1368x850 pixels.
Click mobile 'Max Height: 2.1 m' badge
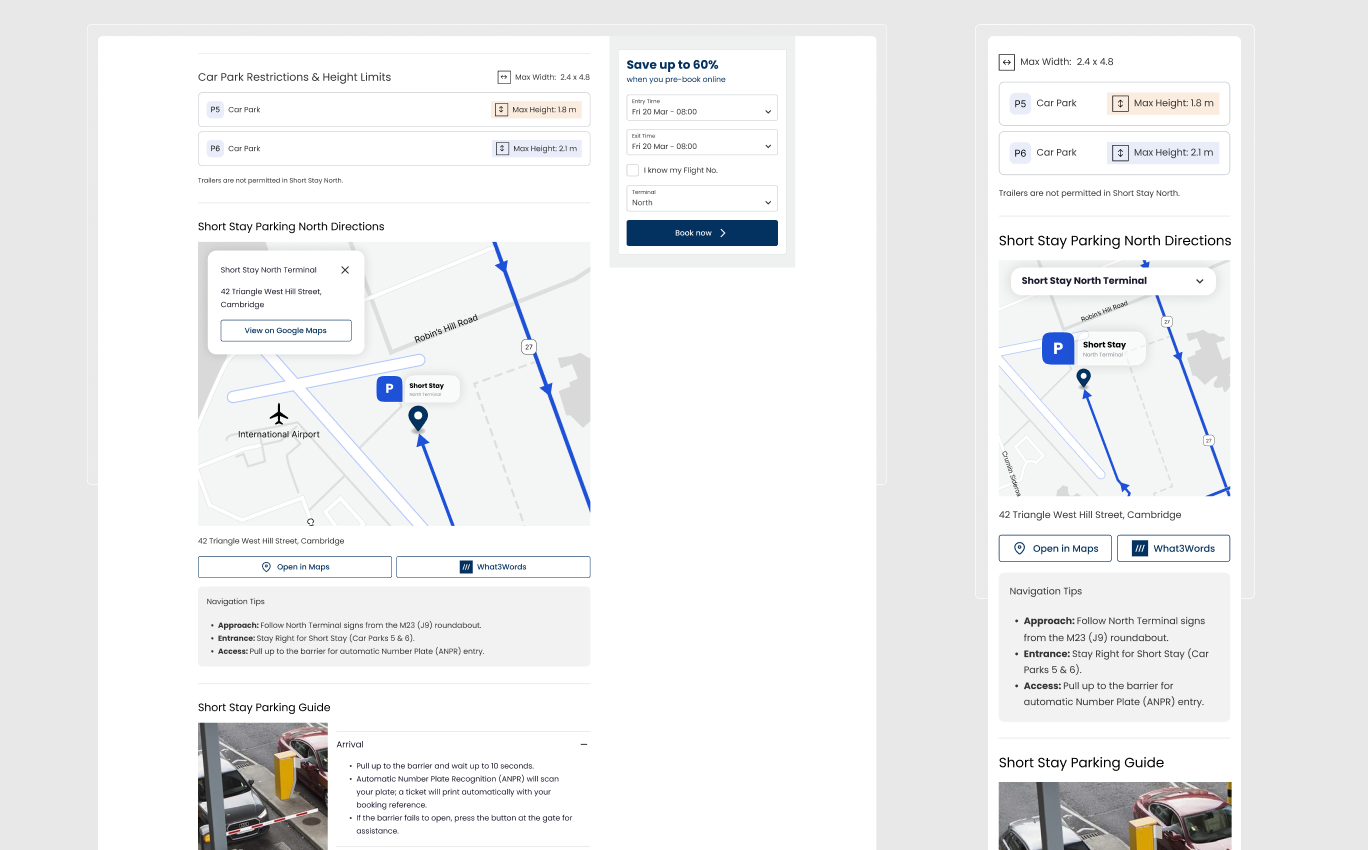pos(1164,153)
